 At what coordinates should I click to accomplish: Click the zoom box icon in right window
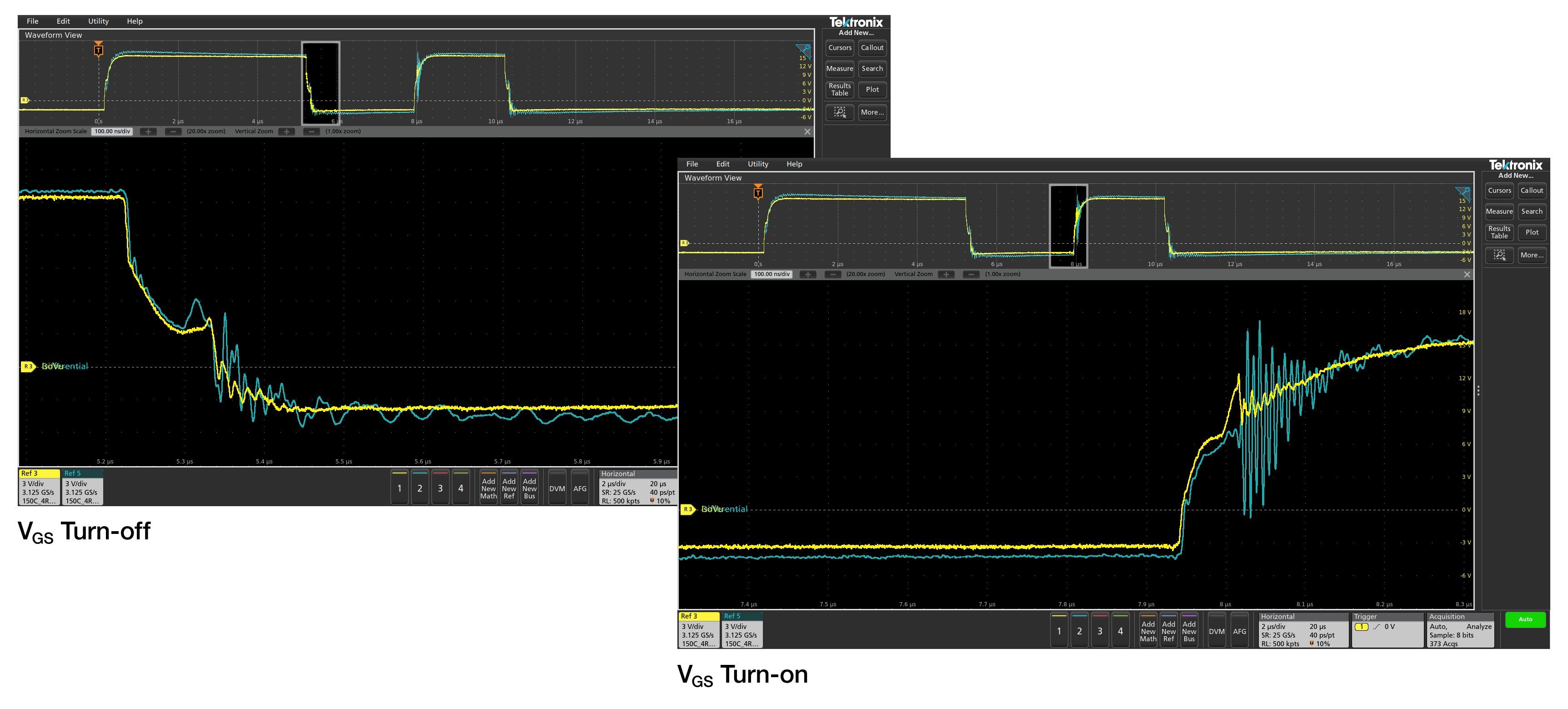1499,255
